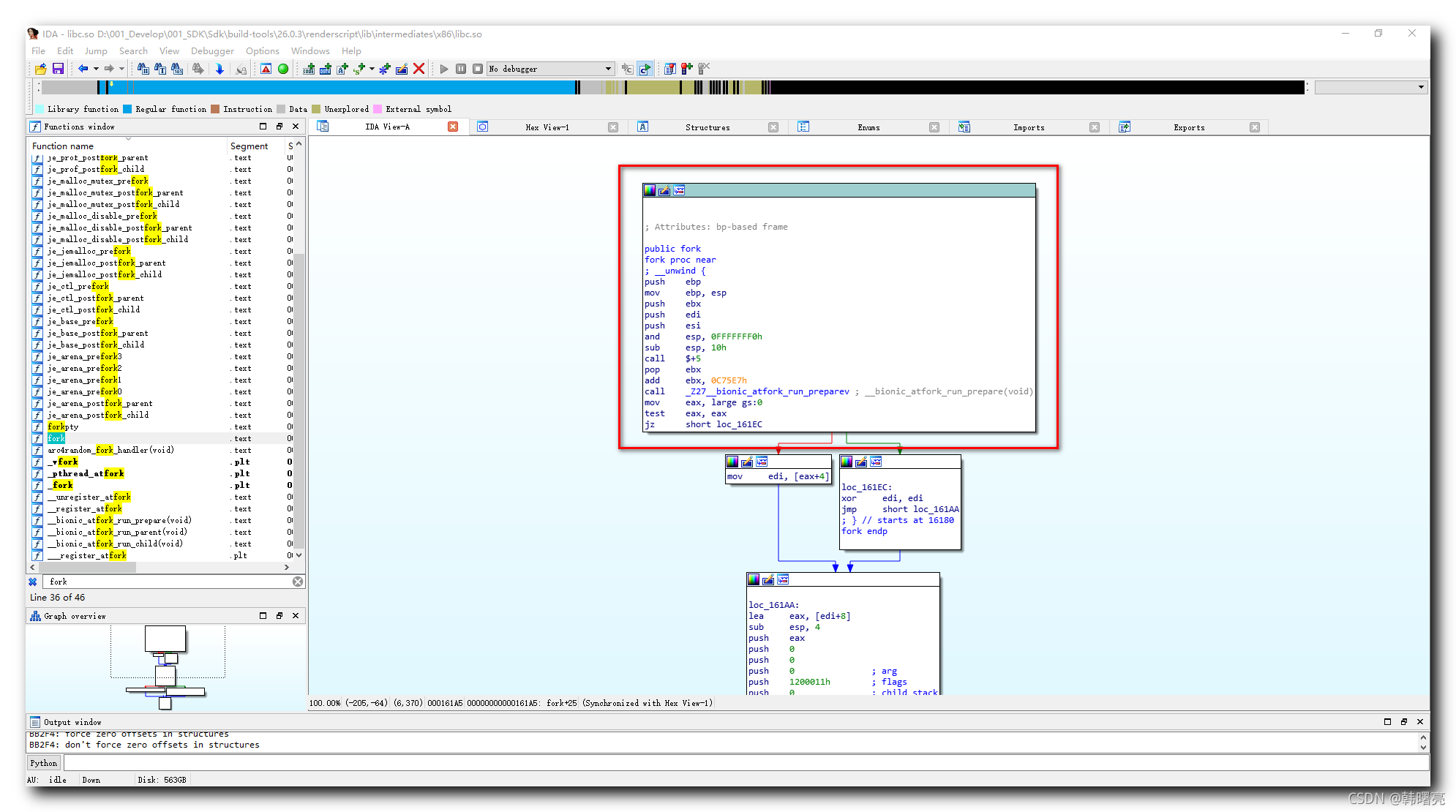Image resolution: width=1456 pixels, height=812 pixels.
Task: Switch to the Imports tab
Action: pyautogui.click(x=1028, y=127)
